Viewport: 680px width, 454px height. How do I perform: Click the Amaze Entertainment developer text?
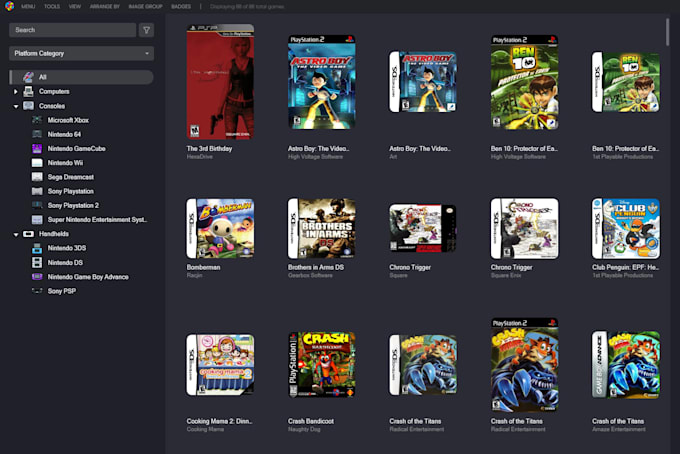click(x=618, y=429)
